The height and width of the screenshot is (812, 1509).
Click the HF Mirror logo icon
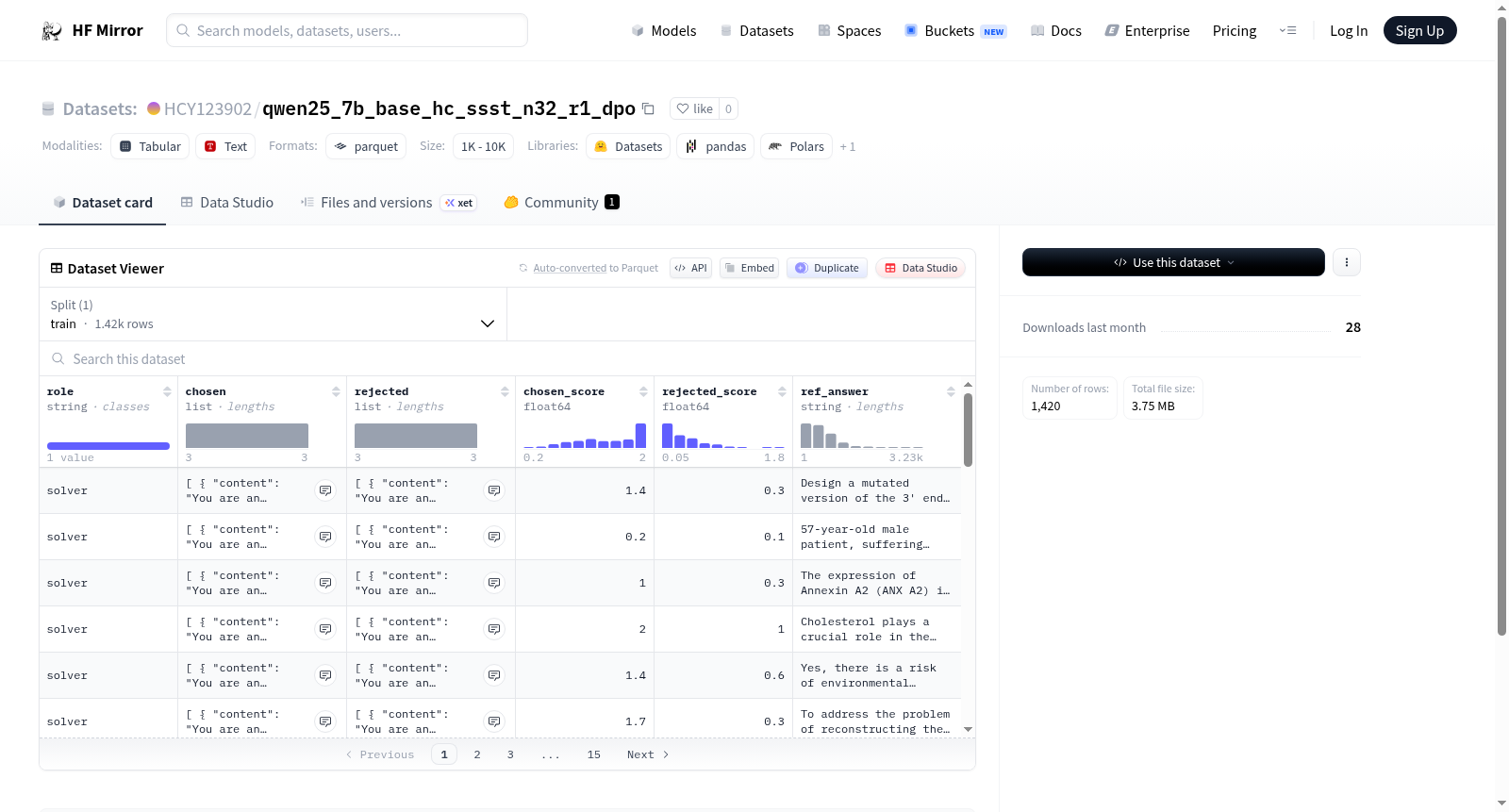pos(52,31)
